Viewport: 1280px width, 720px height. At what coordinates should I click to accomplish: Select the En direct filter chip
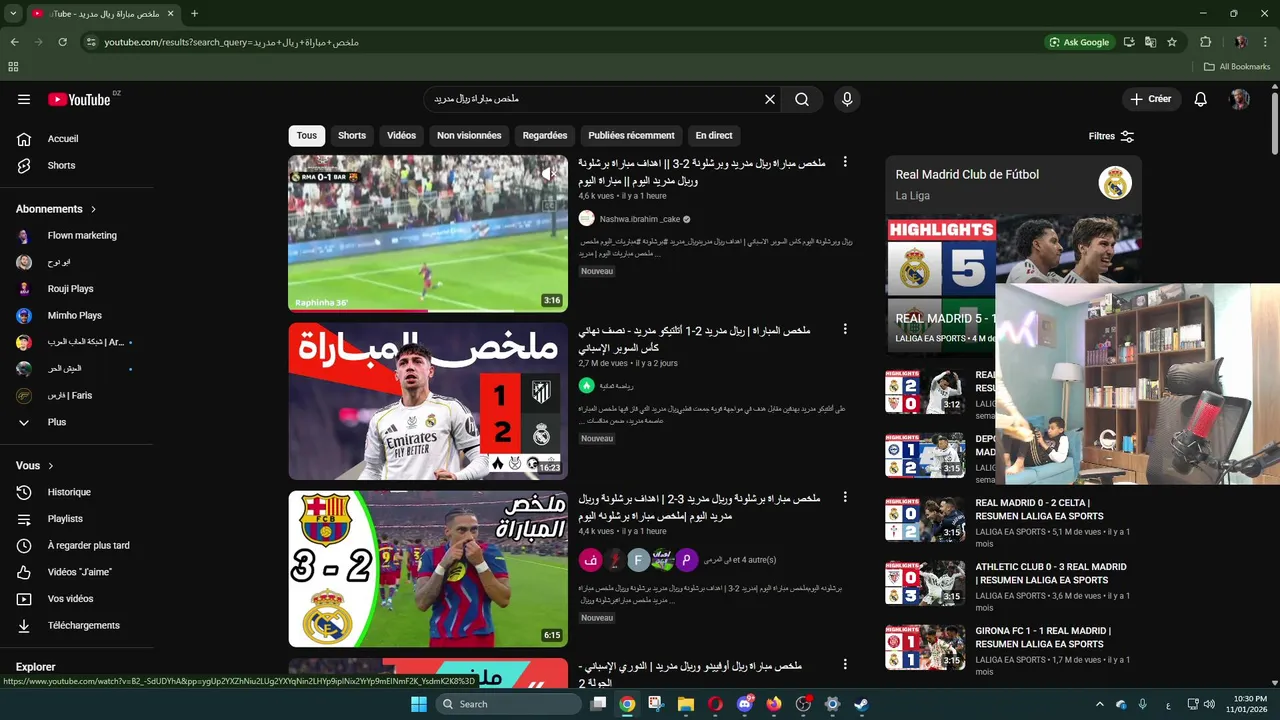pyautogui.click(x=714, y=135)
